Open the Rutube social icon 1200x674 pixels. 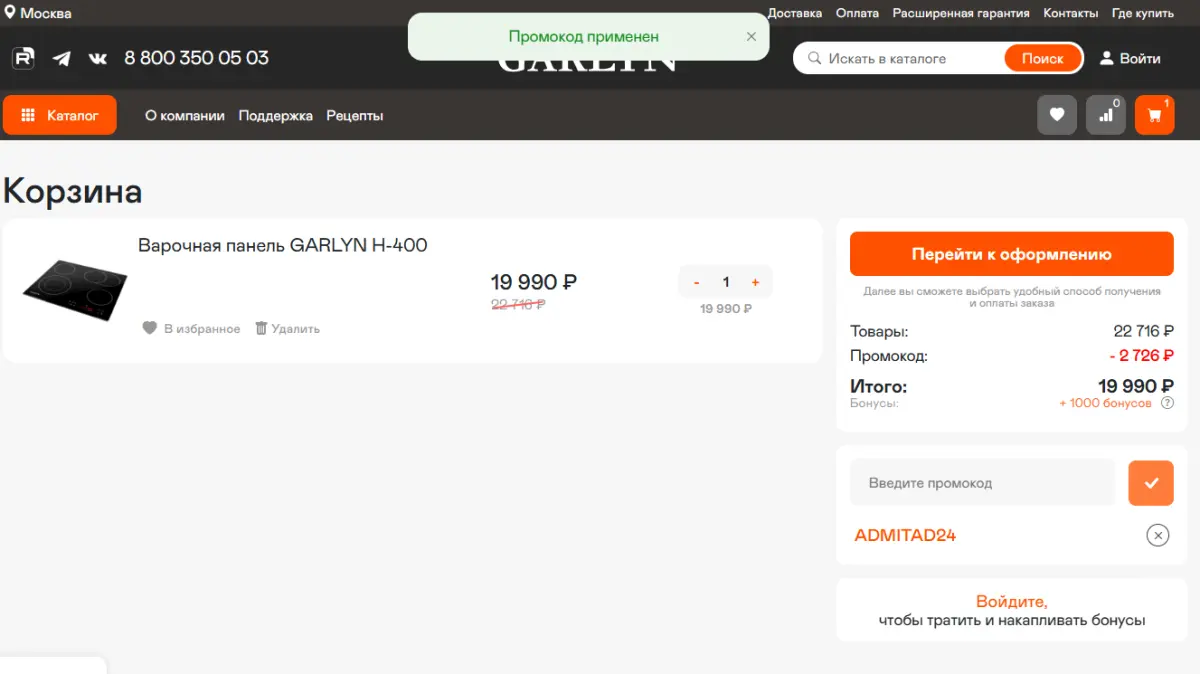coord(23,58)
